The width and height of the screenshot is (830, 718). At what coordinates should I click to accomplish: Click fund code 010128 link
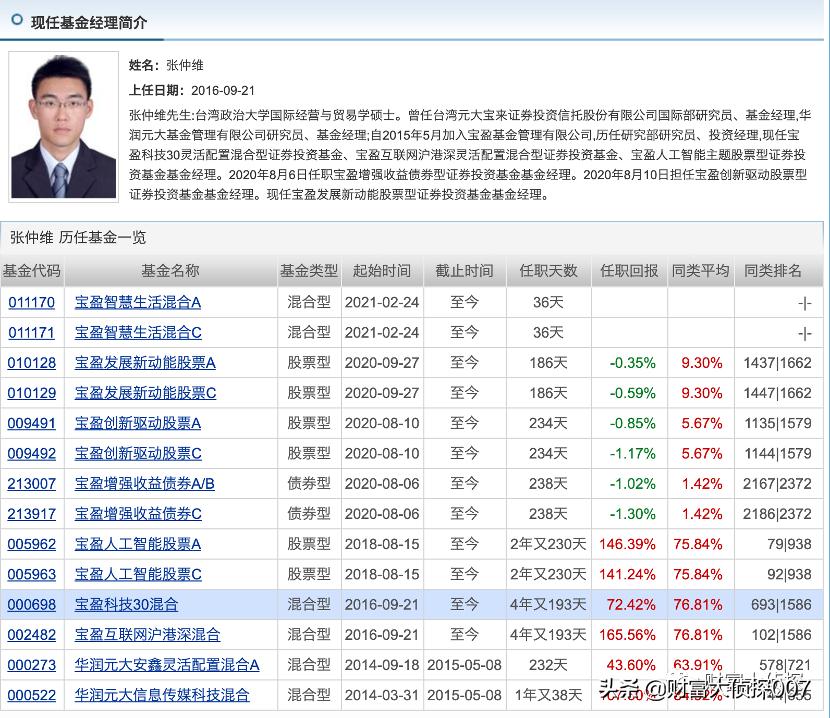click(x=32, y=363)
